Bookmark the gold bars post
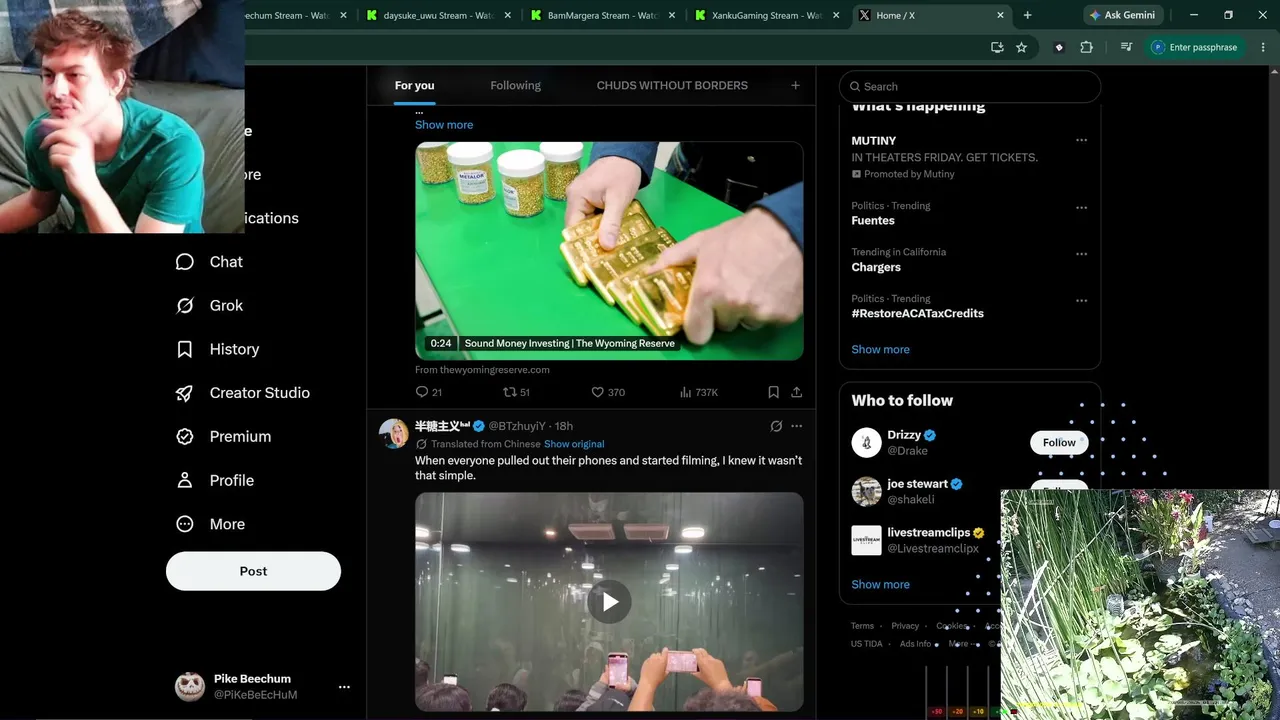 773,392
